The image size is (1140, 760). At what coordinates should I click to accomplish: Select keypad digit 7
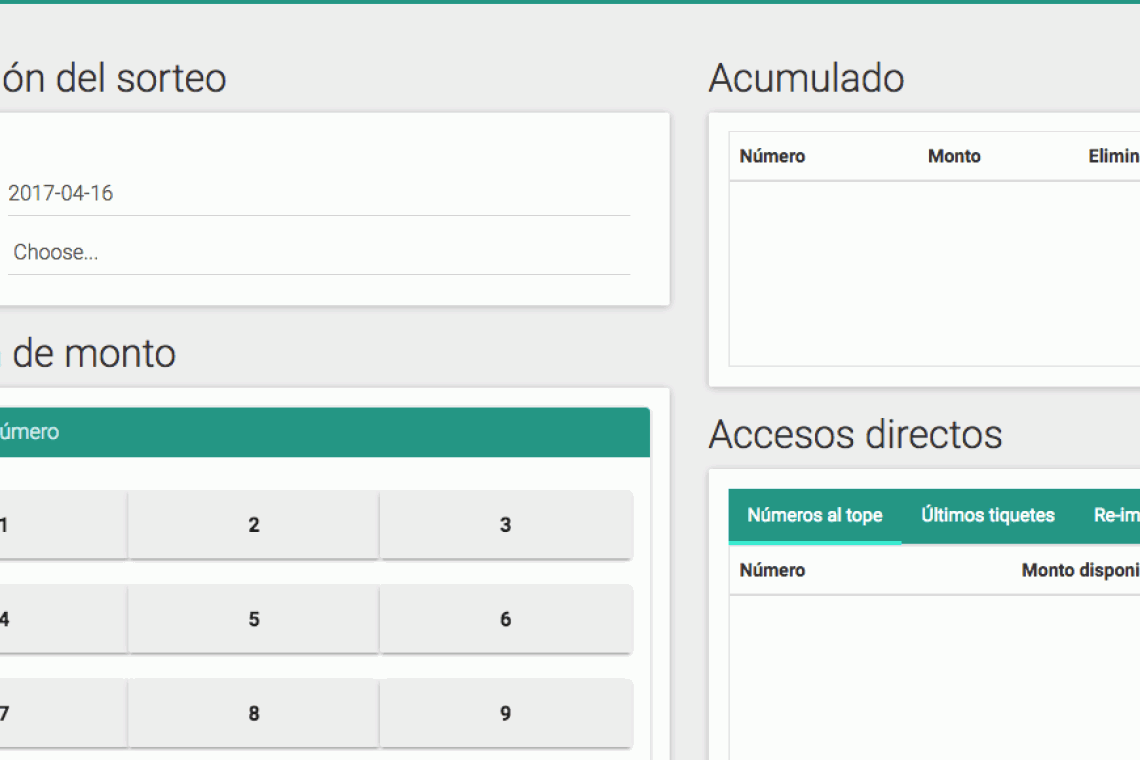coord(60,713)
